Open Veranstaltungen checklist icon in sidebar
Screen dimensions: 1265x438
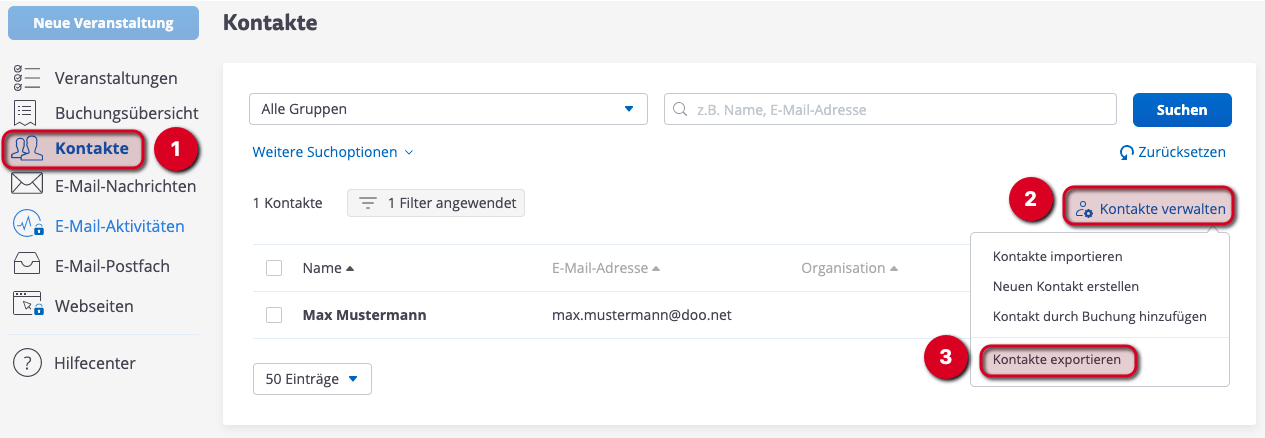pos(27,78)
